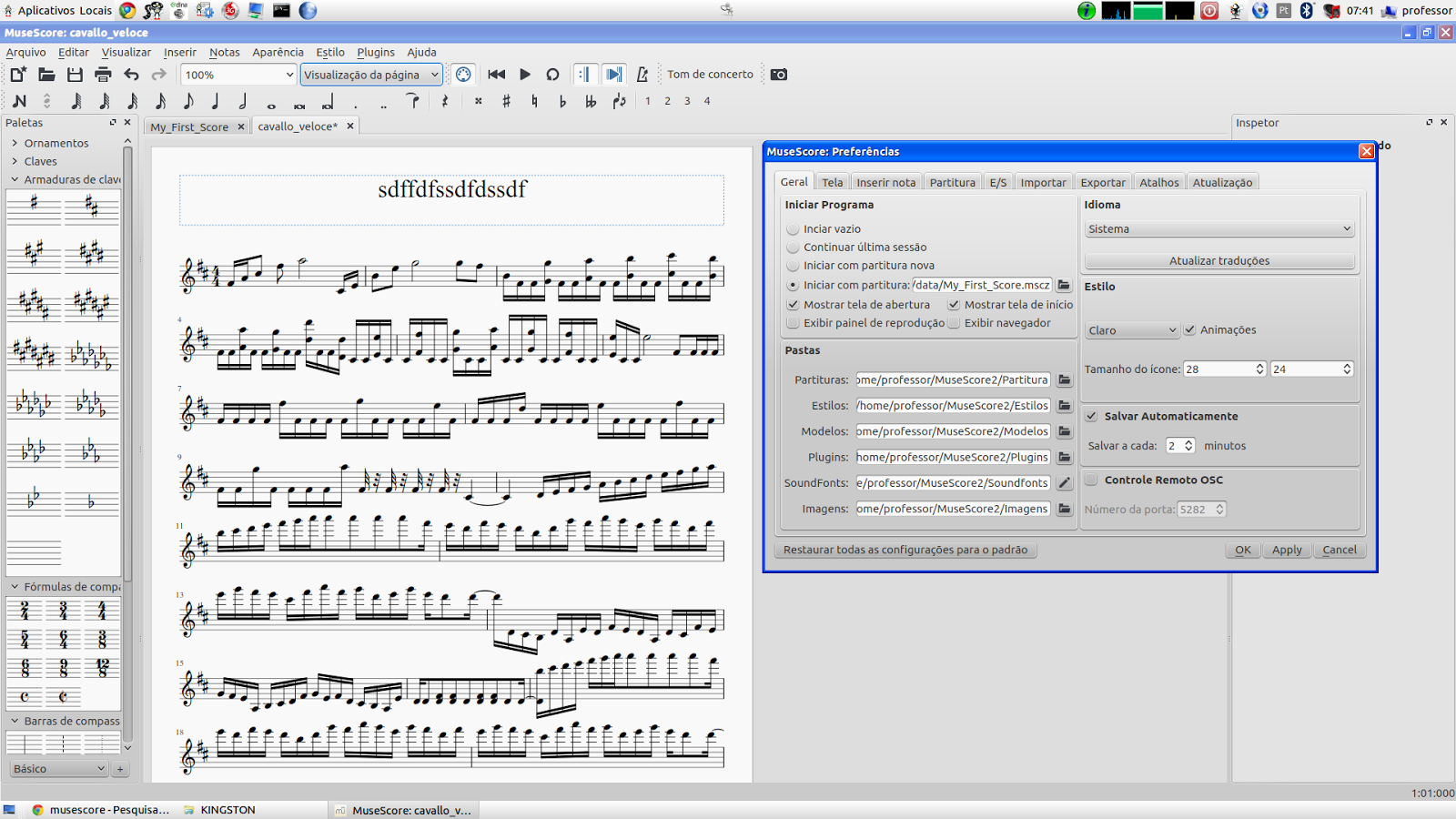Click 'Apply' in the Preferences dialog
This screenshot has width=1456, height=819.
pyautogui.click(x=1287, y=550)
